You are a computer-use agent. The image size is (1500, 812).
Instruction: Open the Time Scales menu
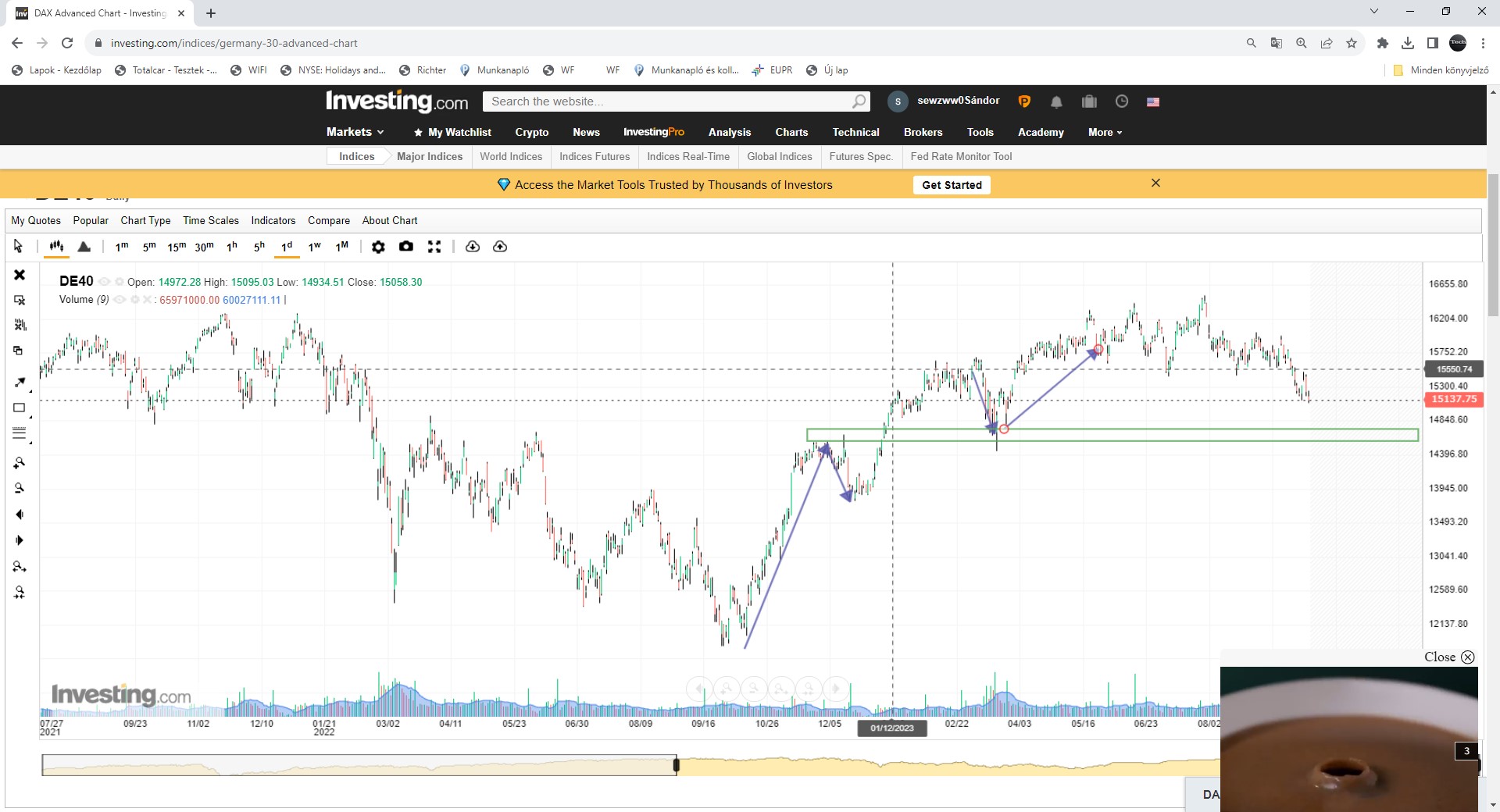tap(211, 220)
